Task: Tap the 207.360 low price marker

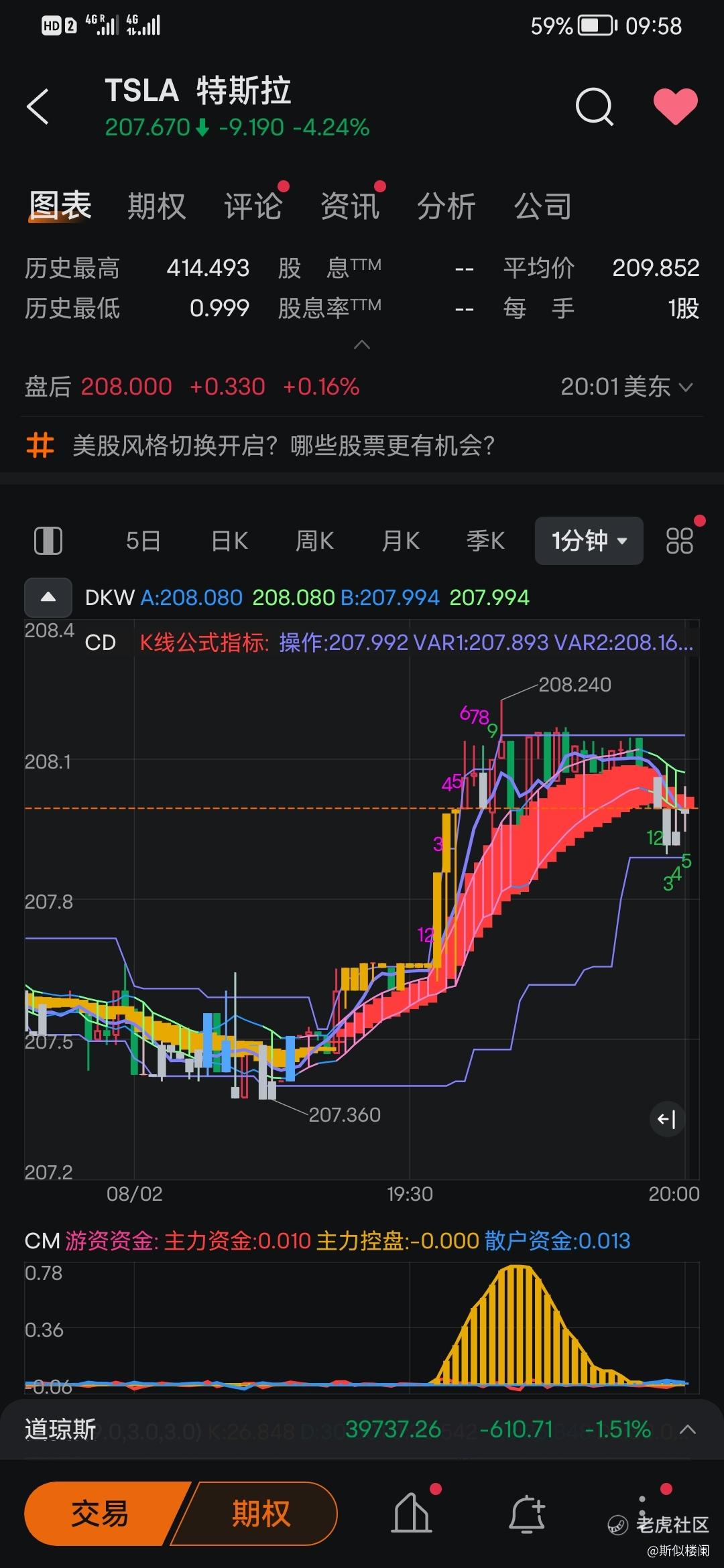Action: [344, 1114]
